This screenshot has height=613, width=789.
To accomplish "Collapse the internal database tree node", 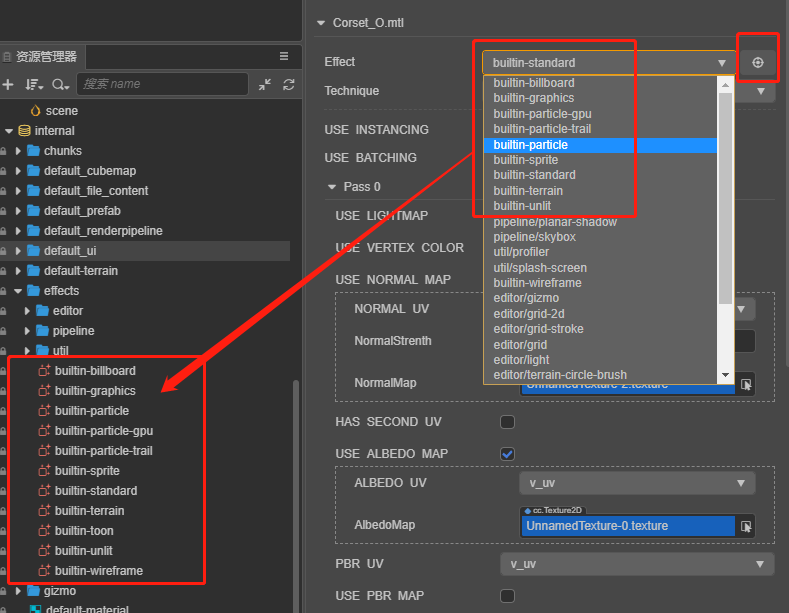I will pyautogui.click(x=9, y=131).
